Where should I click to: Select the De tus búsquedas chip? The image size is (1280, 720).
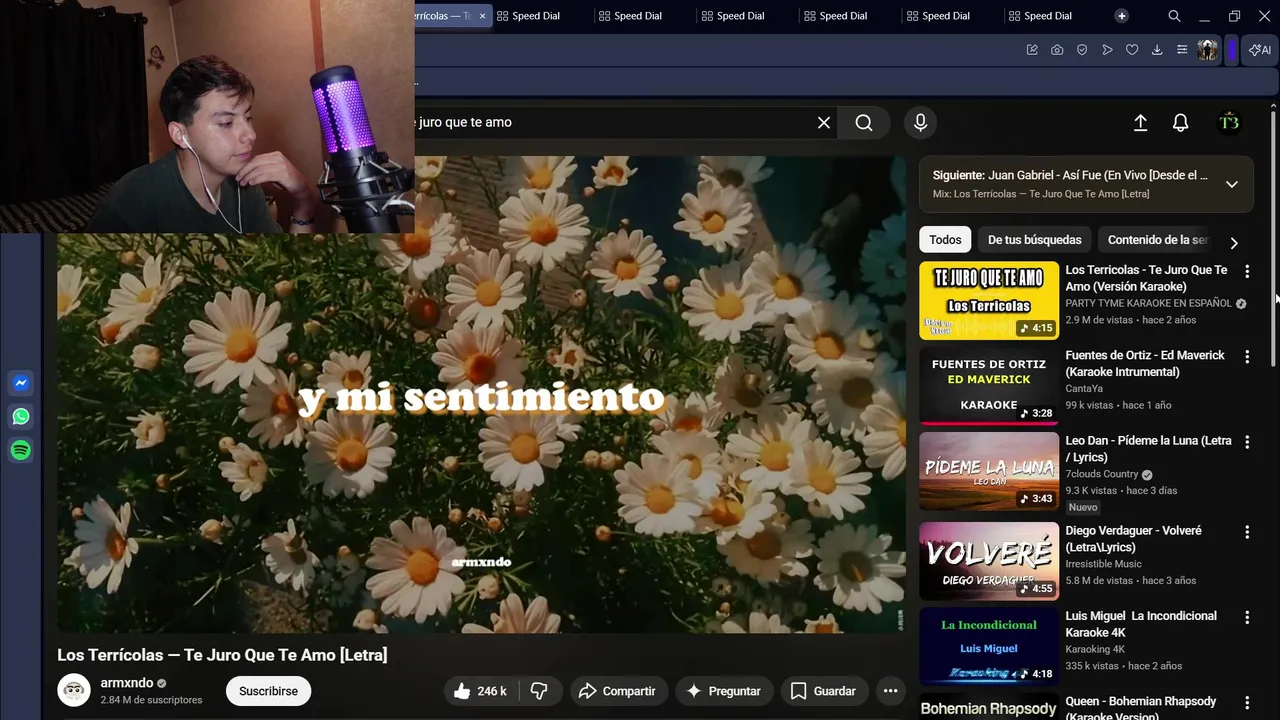(1035, 240)
